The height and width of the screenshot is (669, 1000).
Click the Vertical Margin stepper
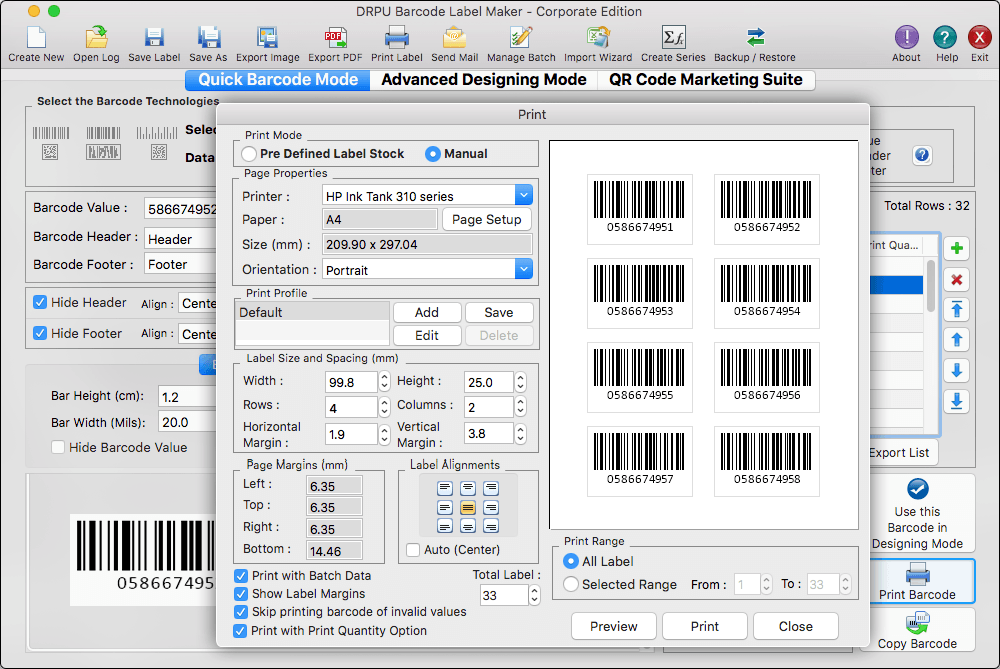coord(520,434)
